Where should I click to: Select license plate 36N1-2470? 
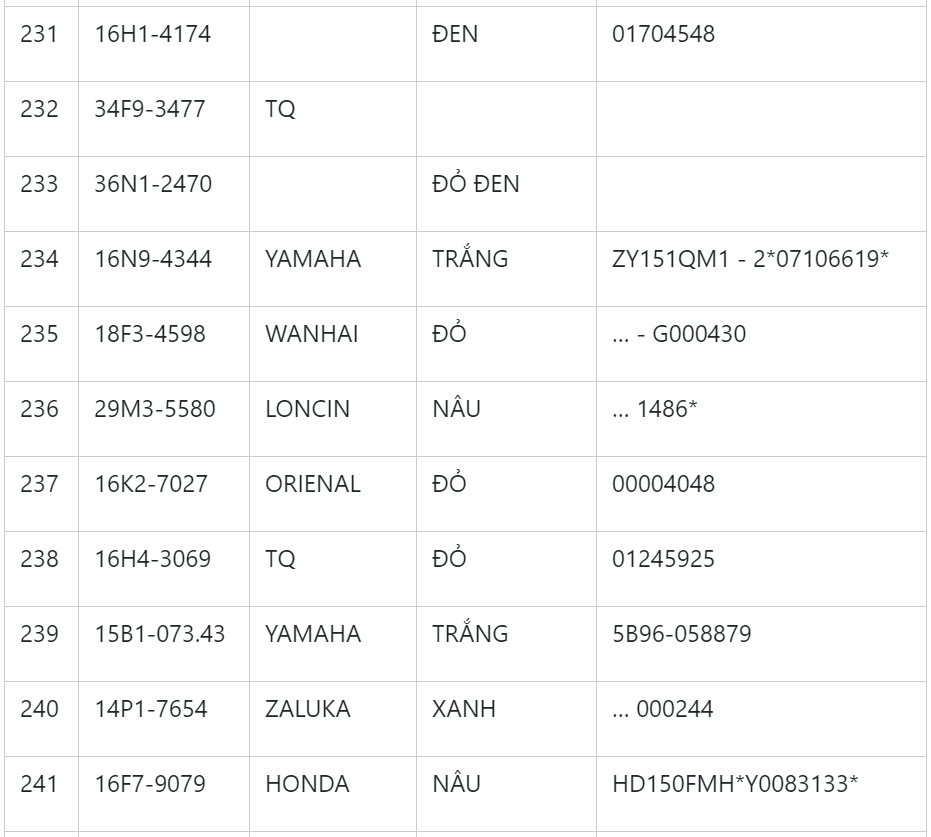153,184
